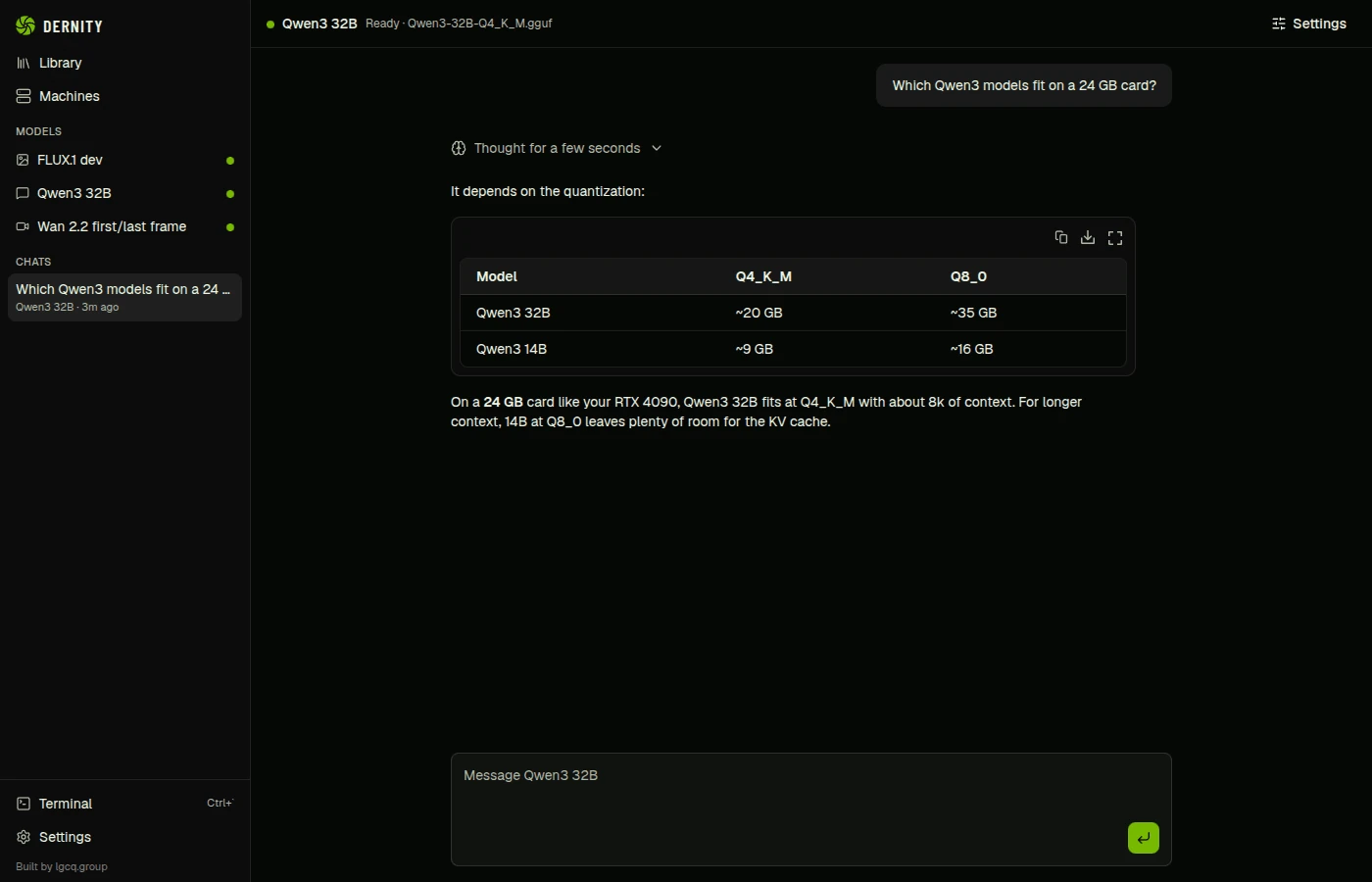1372x882 pixels.
Task: Open the Library page
Action: (x=124, y=63)
